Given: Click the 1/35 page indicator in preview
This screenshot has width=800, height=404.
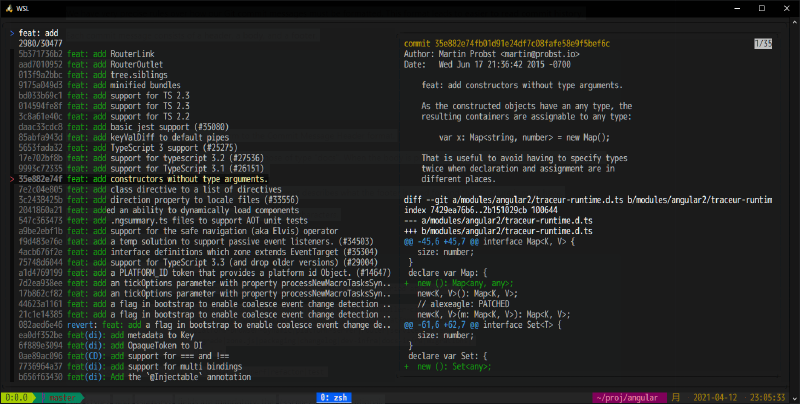Looking at the screenshot, I should click(x=763, y=44).
